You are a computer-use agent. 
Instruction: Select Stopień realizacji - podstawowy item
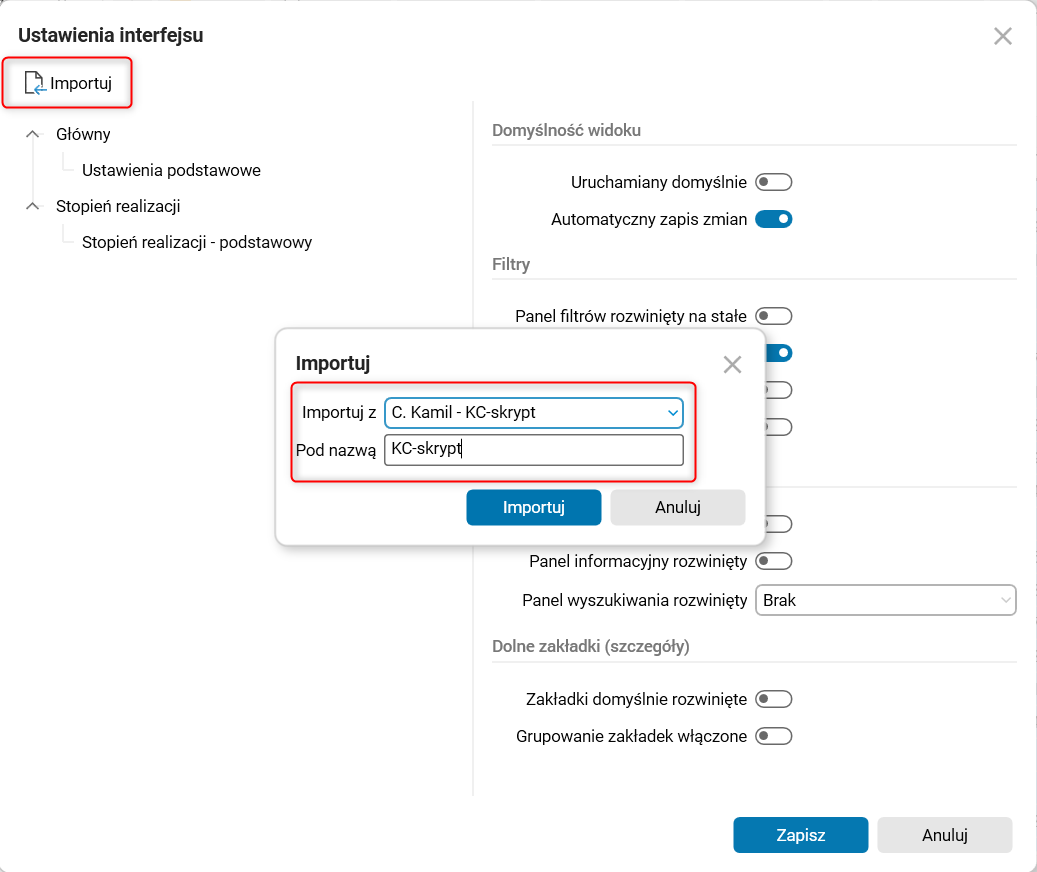click(x=197, y=242)
